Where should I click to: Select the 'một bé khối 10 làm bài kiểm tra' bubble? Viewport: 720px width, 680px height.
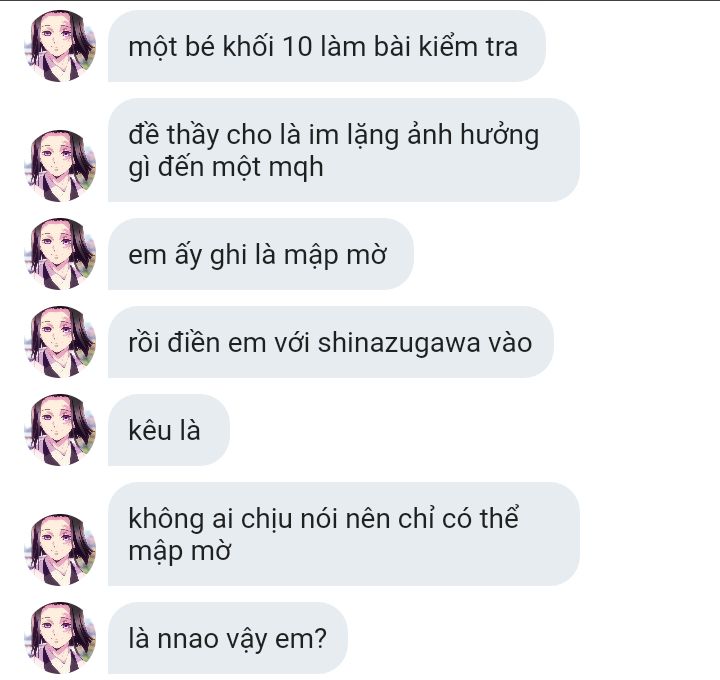326,46
